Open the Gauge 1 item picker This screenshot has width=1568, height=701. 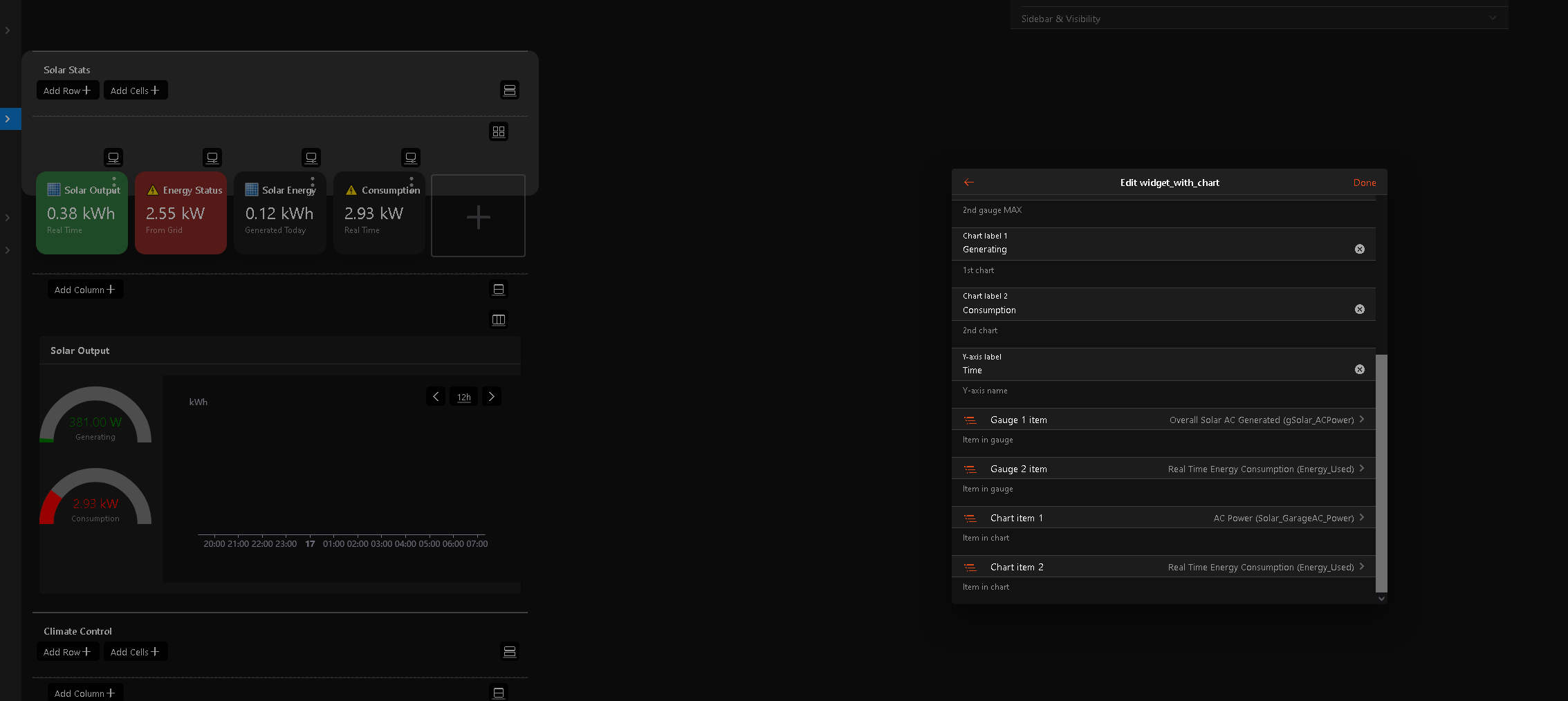point(1163,420)
